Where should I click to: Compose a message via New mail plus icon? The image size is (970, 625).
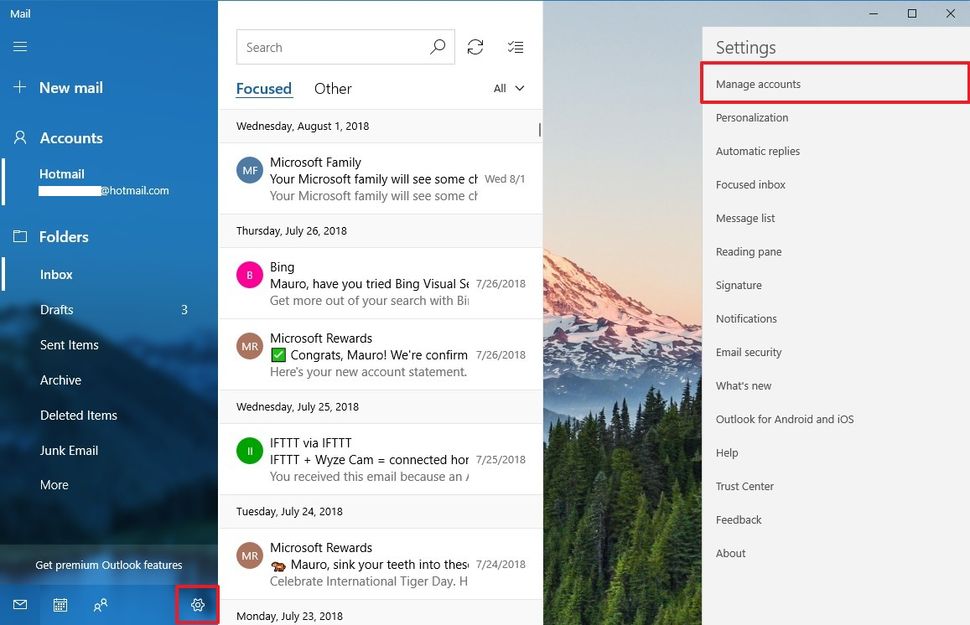(20, 88)
